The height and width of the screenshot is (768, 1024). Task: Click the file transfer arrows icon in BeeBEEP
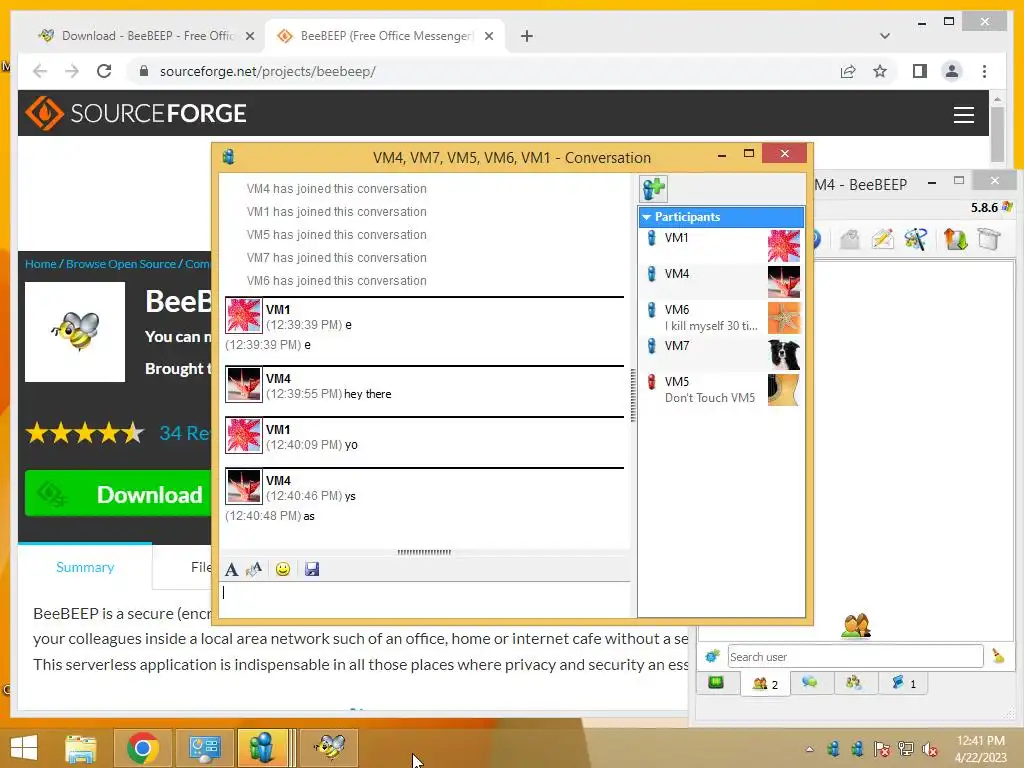tap(955, 239)
